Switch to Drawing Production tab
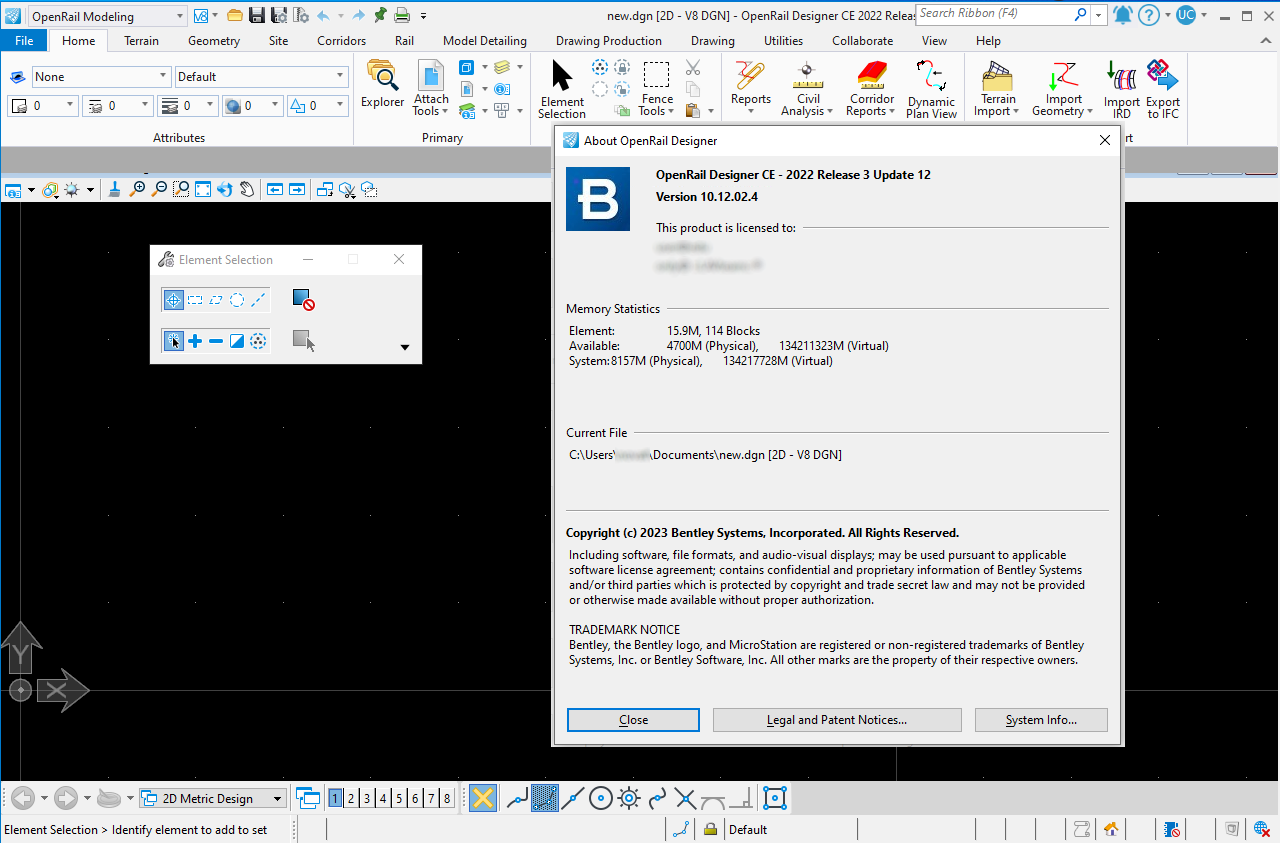Screen dimensions: 1280x843 609,41
